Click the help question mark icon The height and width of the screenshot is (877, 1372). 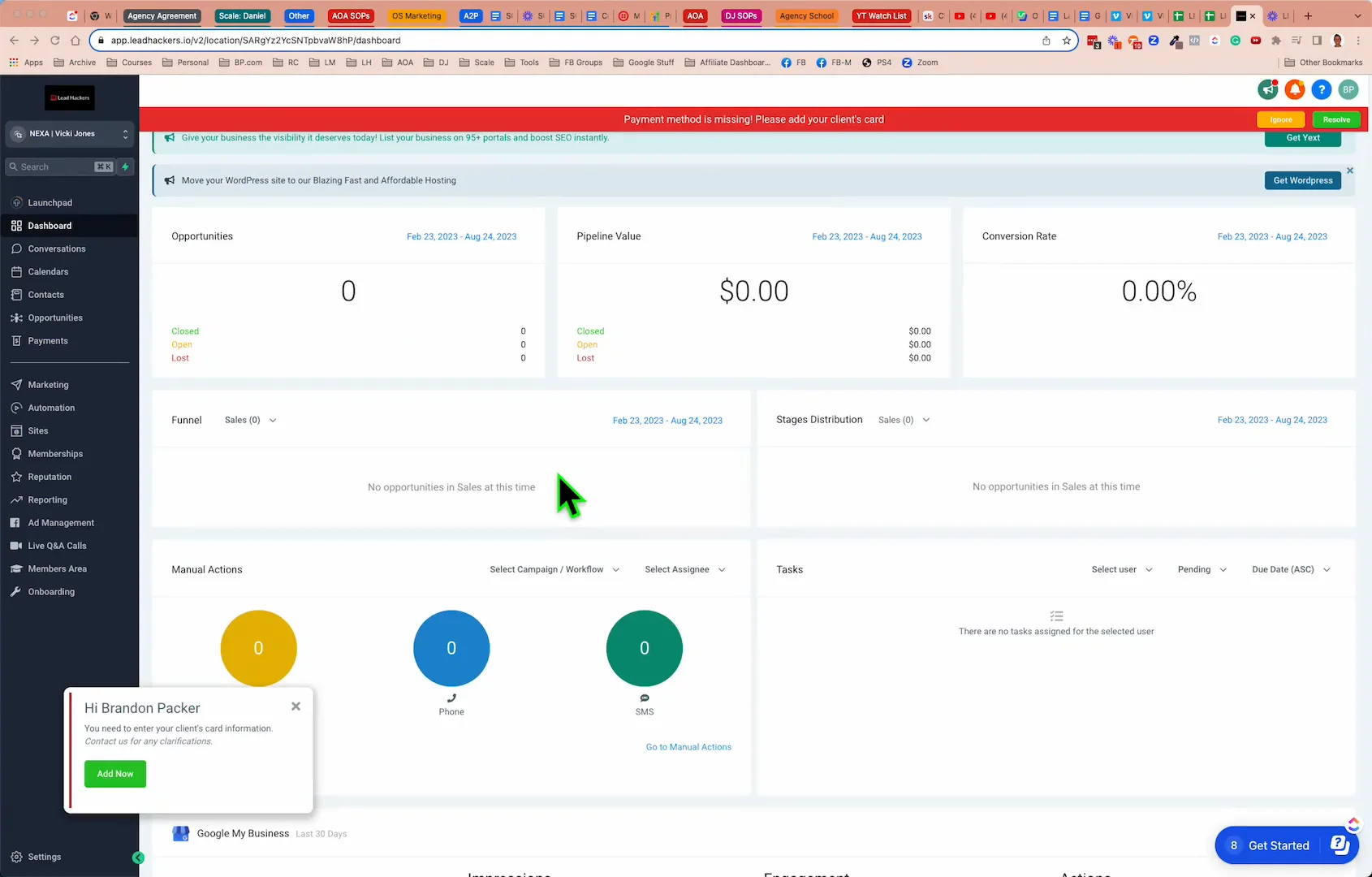click(x=1322, y=89)
